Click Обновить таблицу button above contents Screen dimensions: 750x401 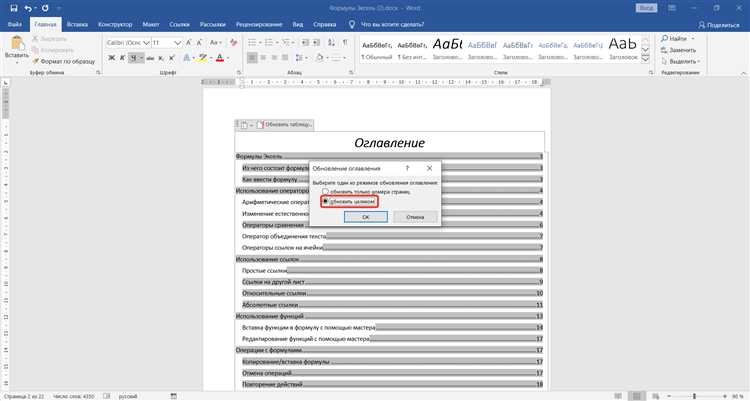point(285,124)
